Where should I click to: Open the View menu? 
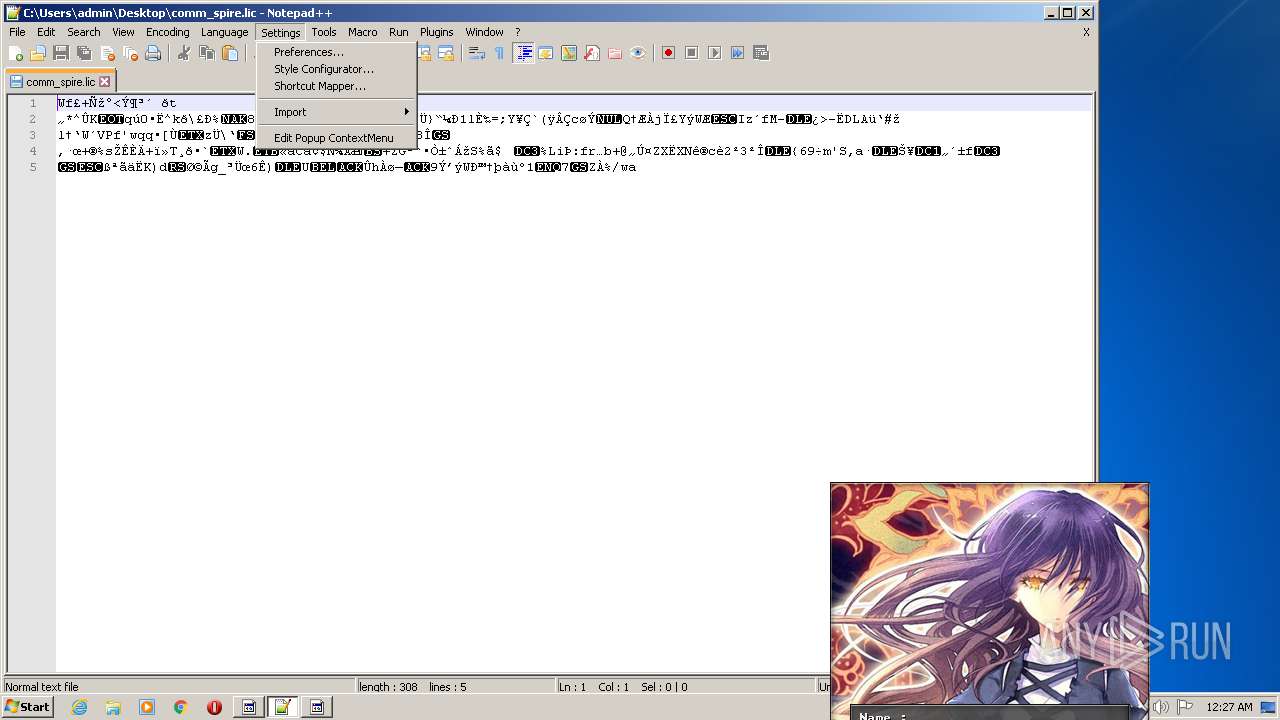123,32
